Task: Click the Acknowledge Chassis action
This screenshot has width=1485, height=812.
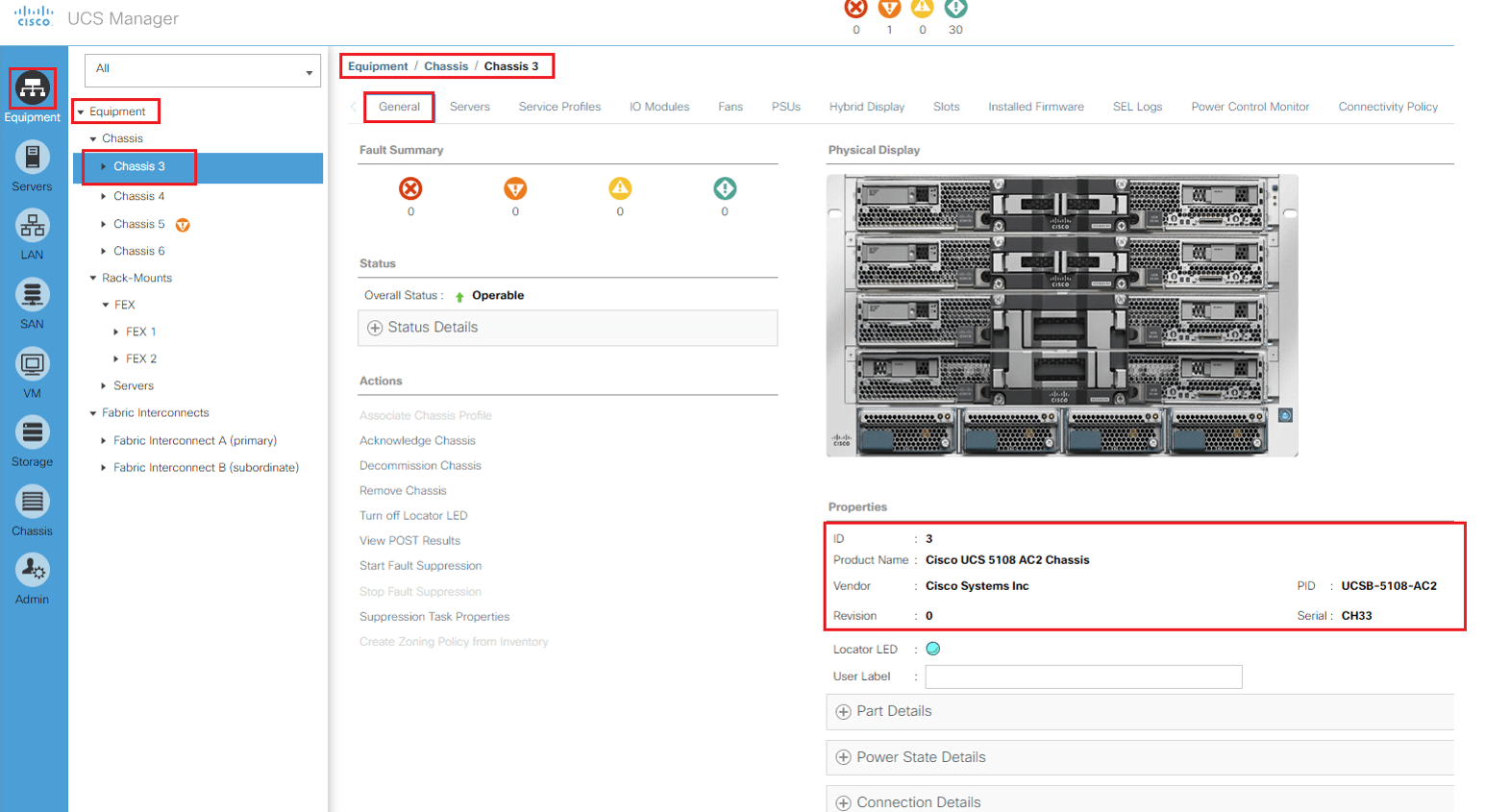Action: (417, 440)
